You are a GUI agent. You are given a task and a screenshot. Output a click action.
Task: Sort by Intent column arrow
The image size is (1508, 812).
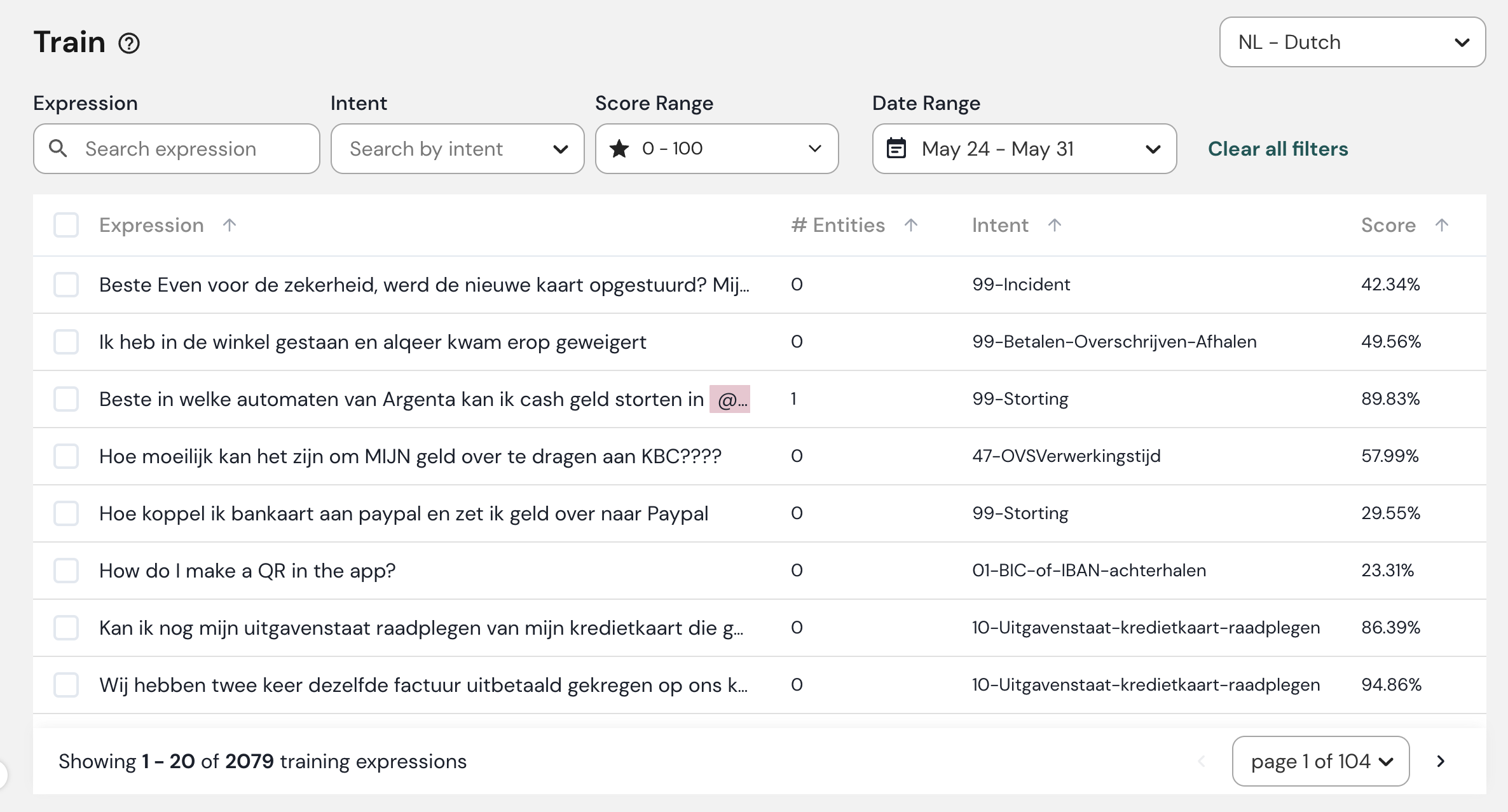[x=1055, y=225]
